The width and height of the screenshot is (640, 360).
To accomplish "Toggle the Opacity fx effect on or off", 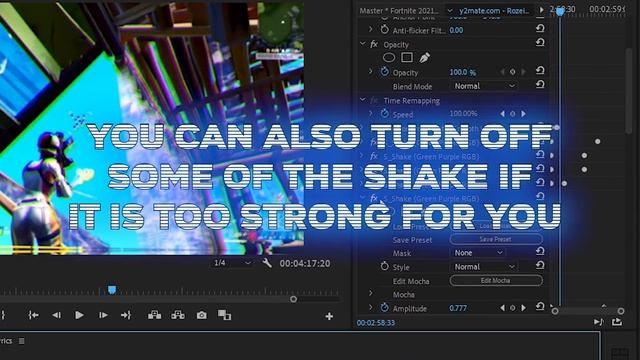I will click(374, 44).
